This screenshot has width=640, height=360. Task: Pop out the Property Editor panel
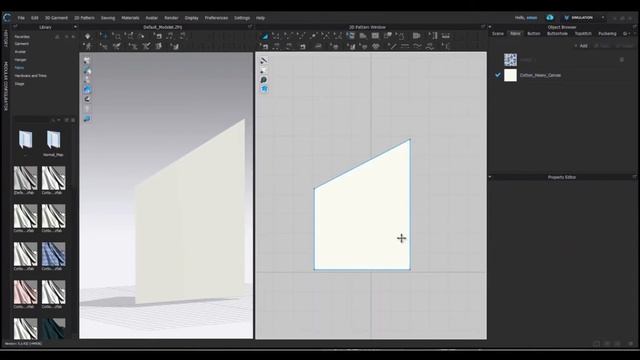tap(635, 177)
